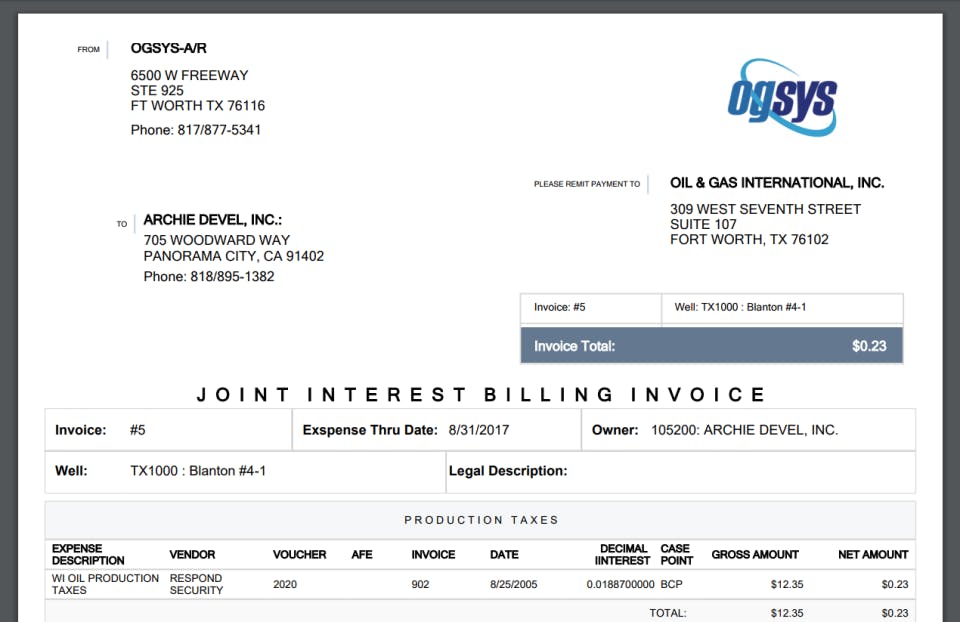Select the STE 925 address line
The height and width of the screenshot is (622, 960).
[157, 91]
